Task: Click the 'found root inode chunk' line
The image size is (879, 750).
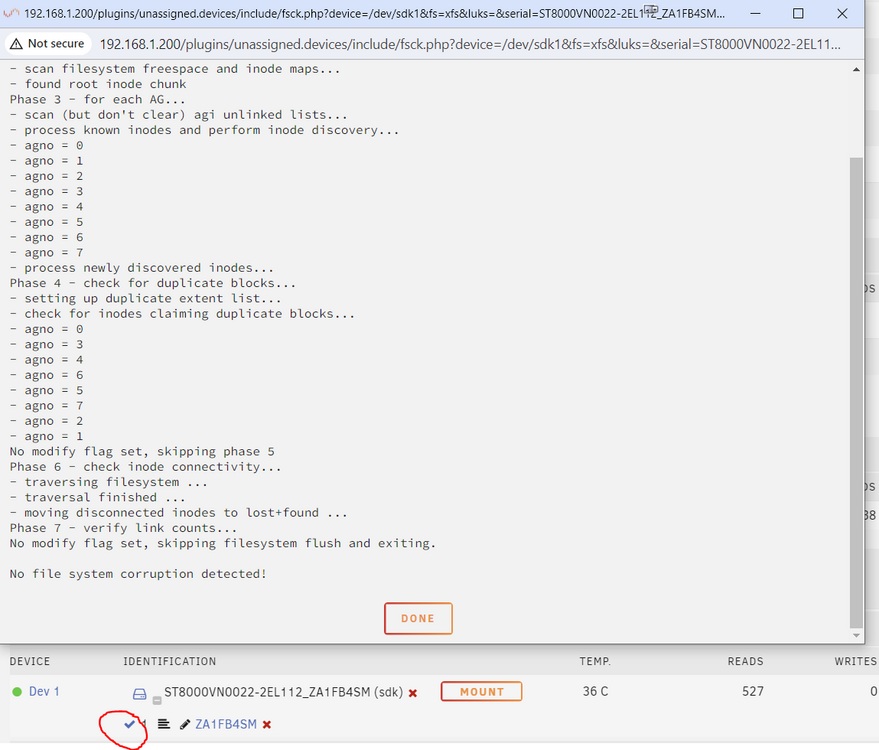Action: tap(98, 84)
